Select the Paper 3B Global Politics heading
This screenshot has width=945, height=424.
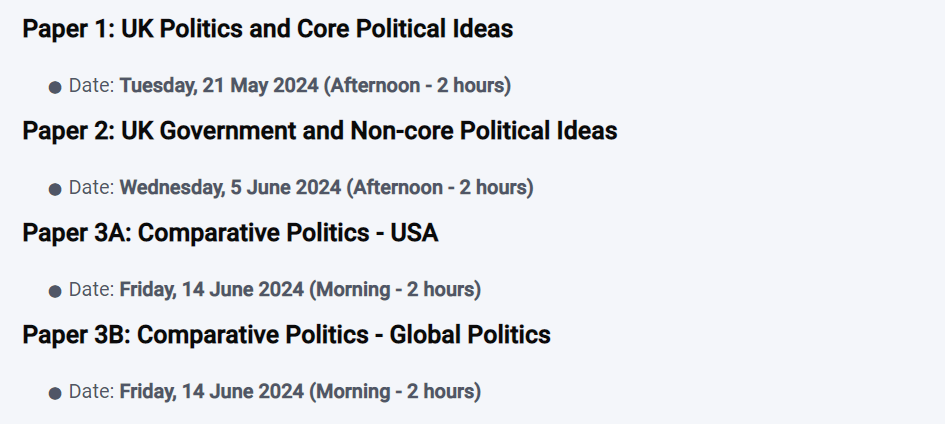pyautogui.click(x=286, y=334)
